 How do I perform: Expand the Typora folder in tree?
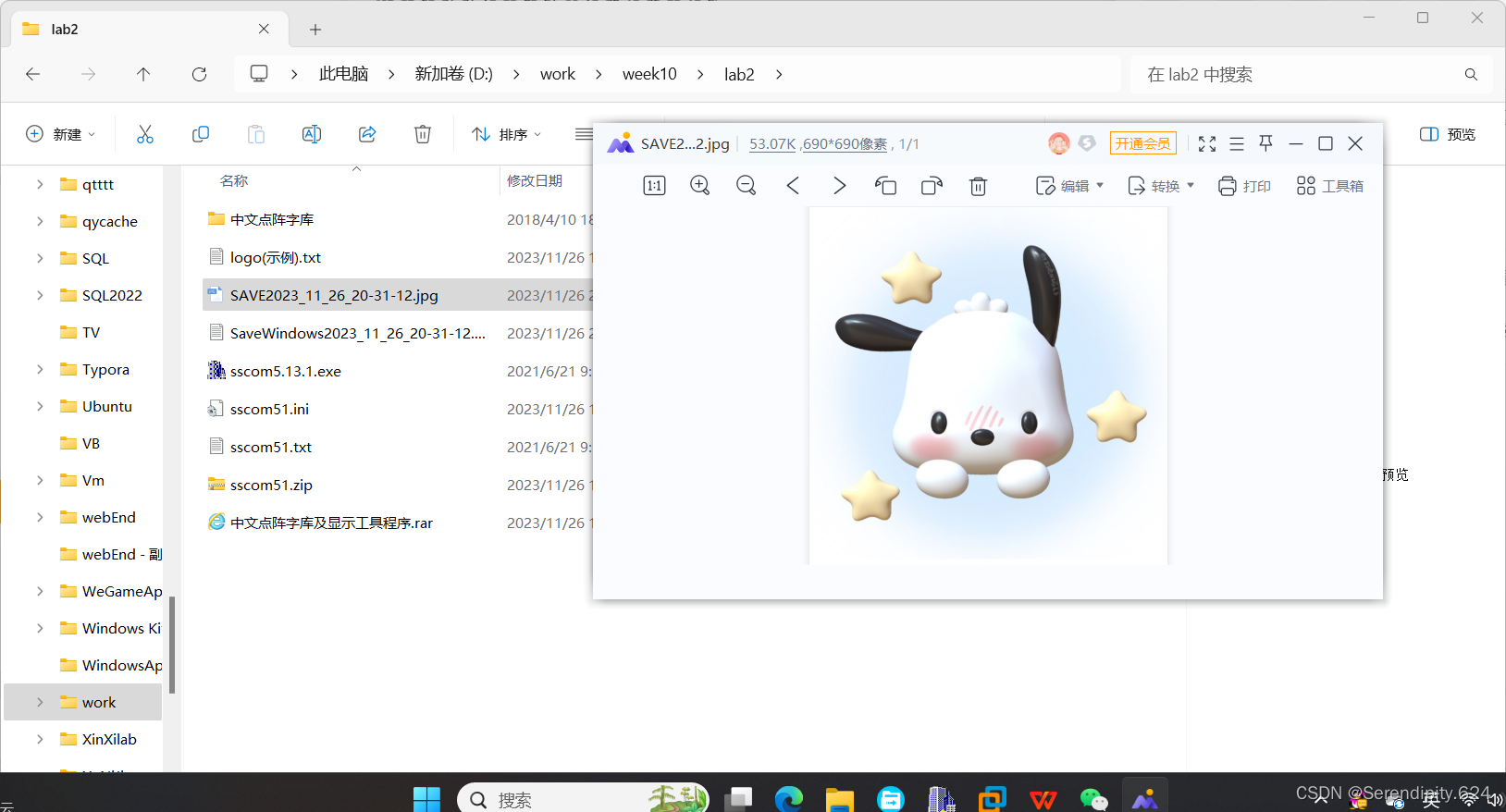40,369
